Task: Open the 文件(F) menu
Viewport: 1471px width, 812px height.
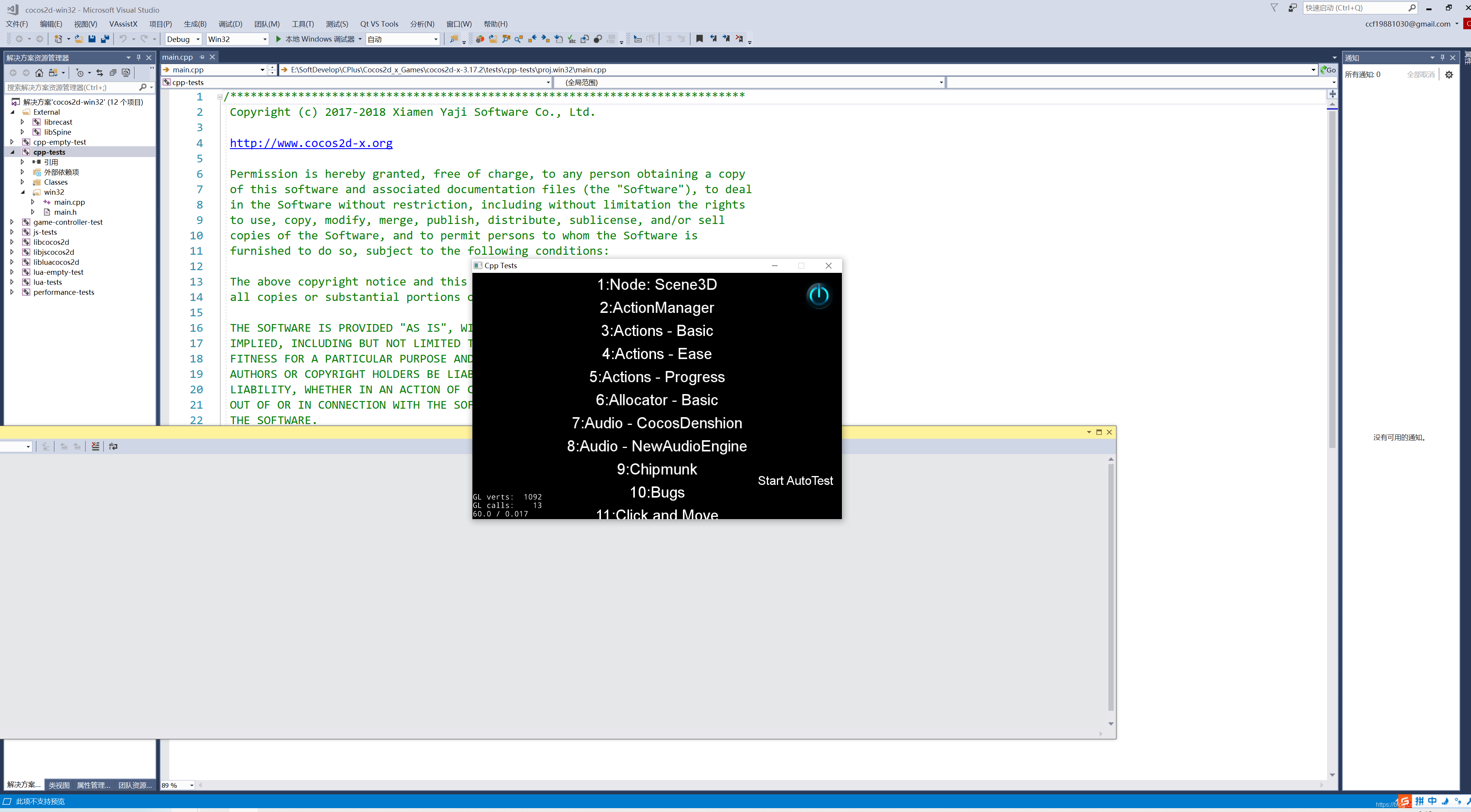Action: (17, 24)
